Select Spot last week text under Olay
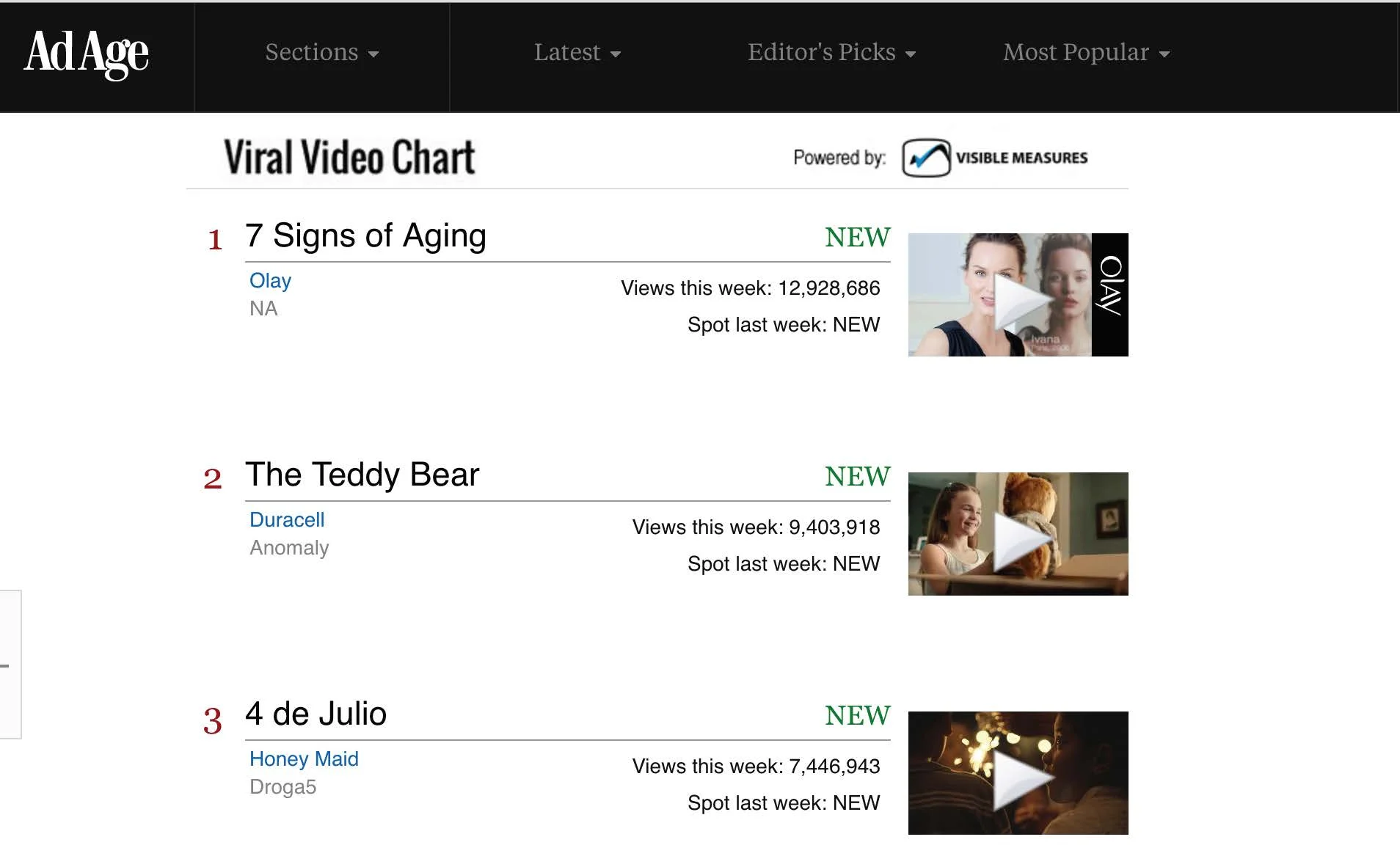1400x845 pixels. pos(784,325)
